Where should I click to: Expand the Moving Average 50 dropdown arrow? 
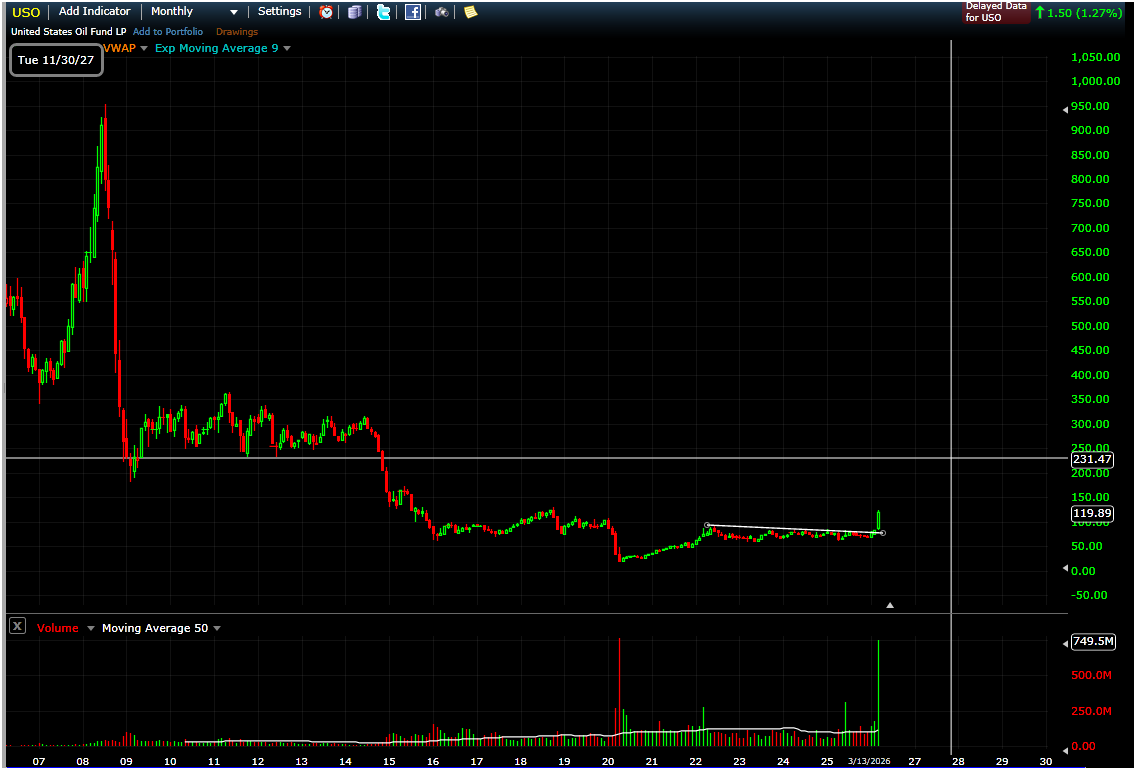coord(217,628)
